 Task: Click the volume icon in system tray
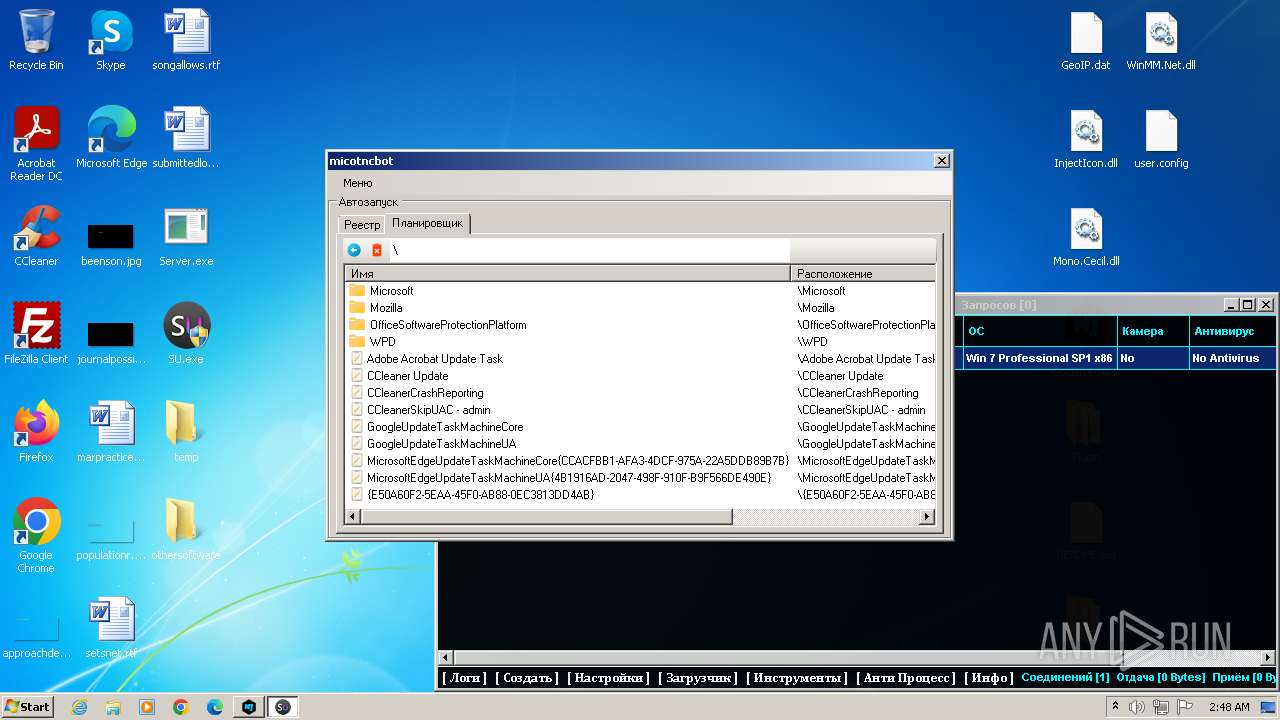coord(1137,707)
